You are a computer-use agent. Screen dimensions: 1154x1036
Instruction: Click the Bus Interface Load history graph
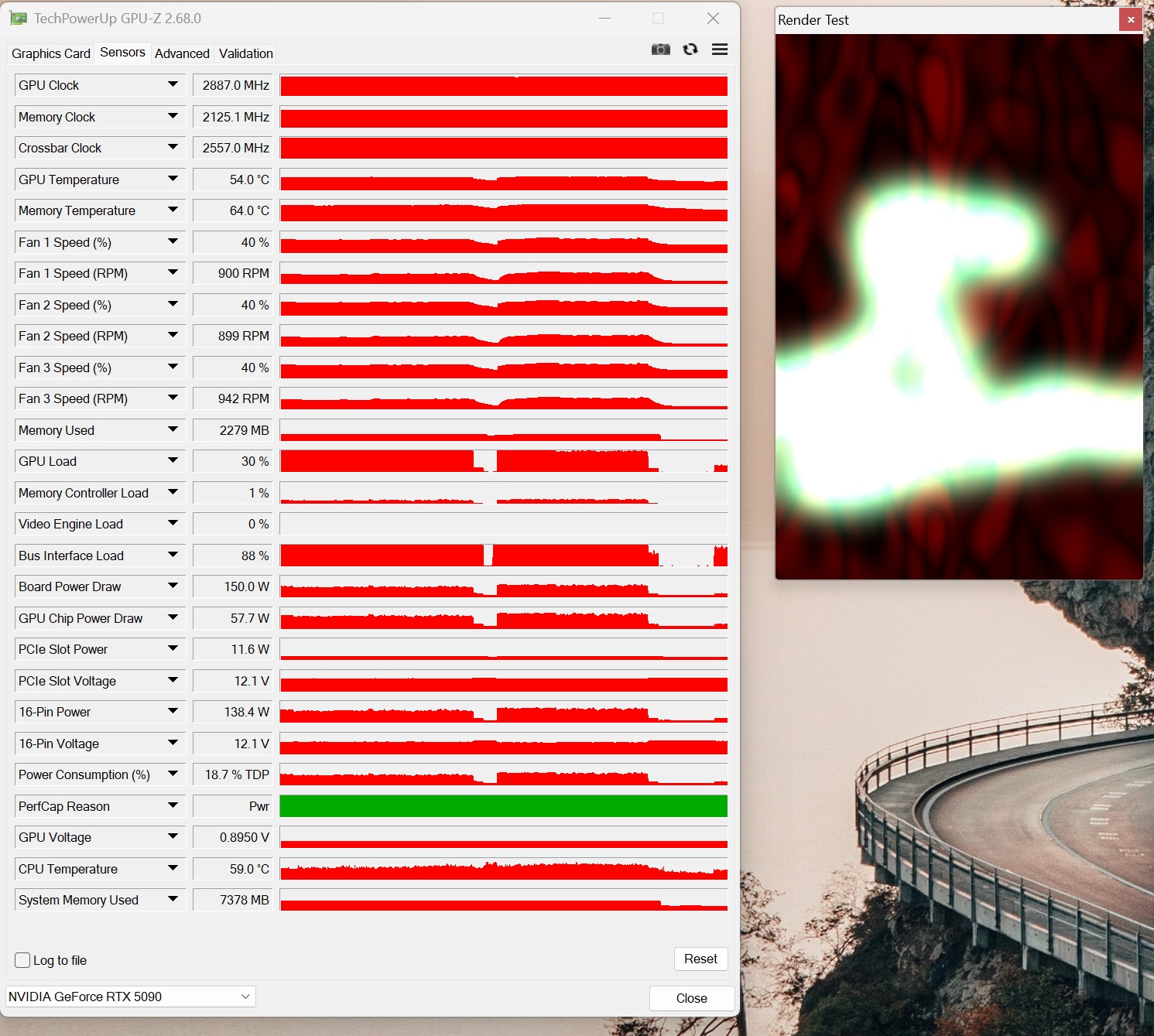tap(504, 556)
